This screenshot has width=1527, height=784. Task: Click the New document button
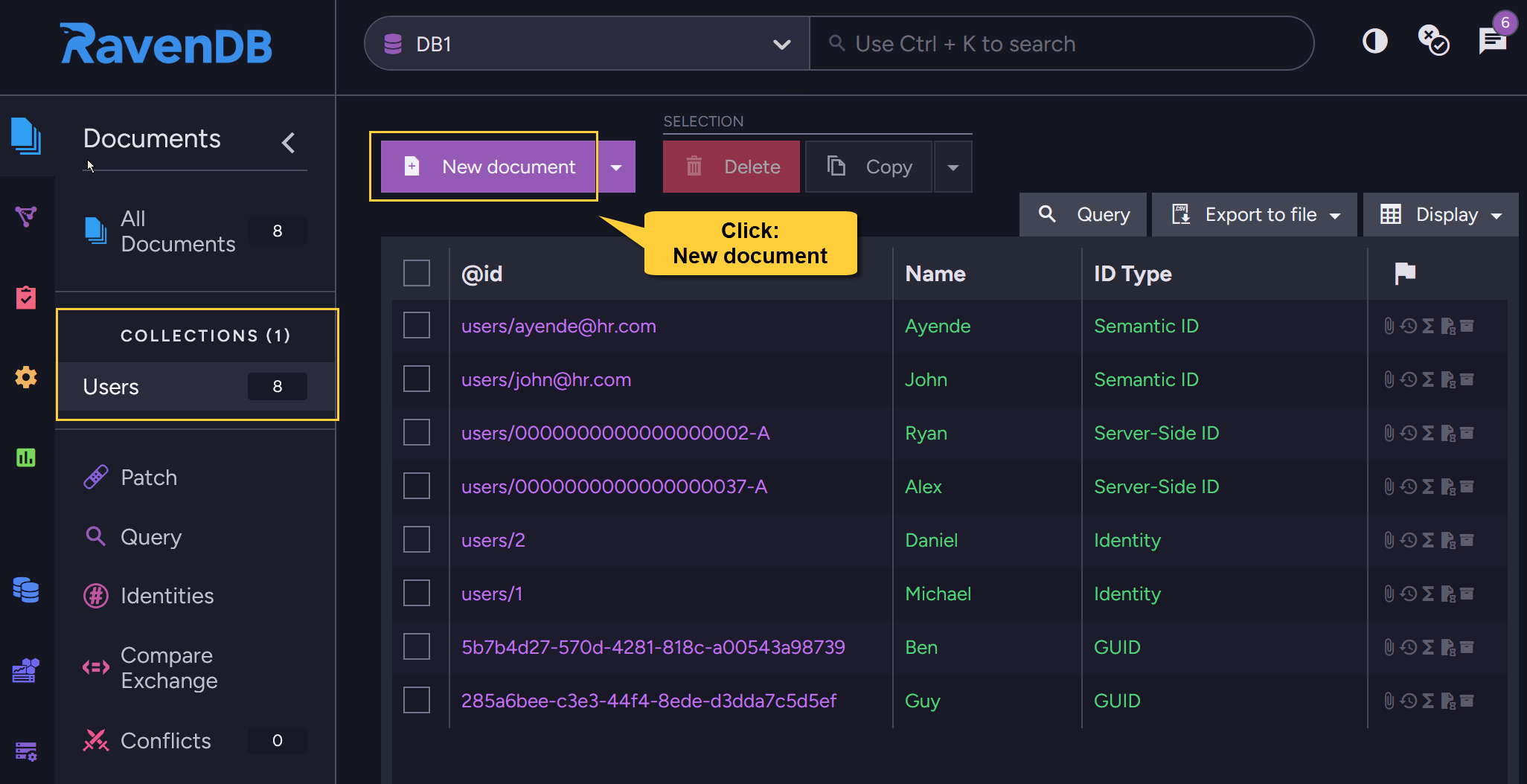click(x=488, y=167)
